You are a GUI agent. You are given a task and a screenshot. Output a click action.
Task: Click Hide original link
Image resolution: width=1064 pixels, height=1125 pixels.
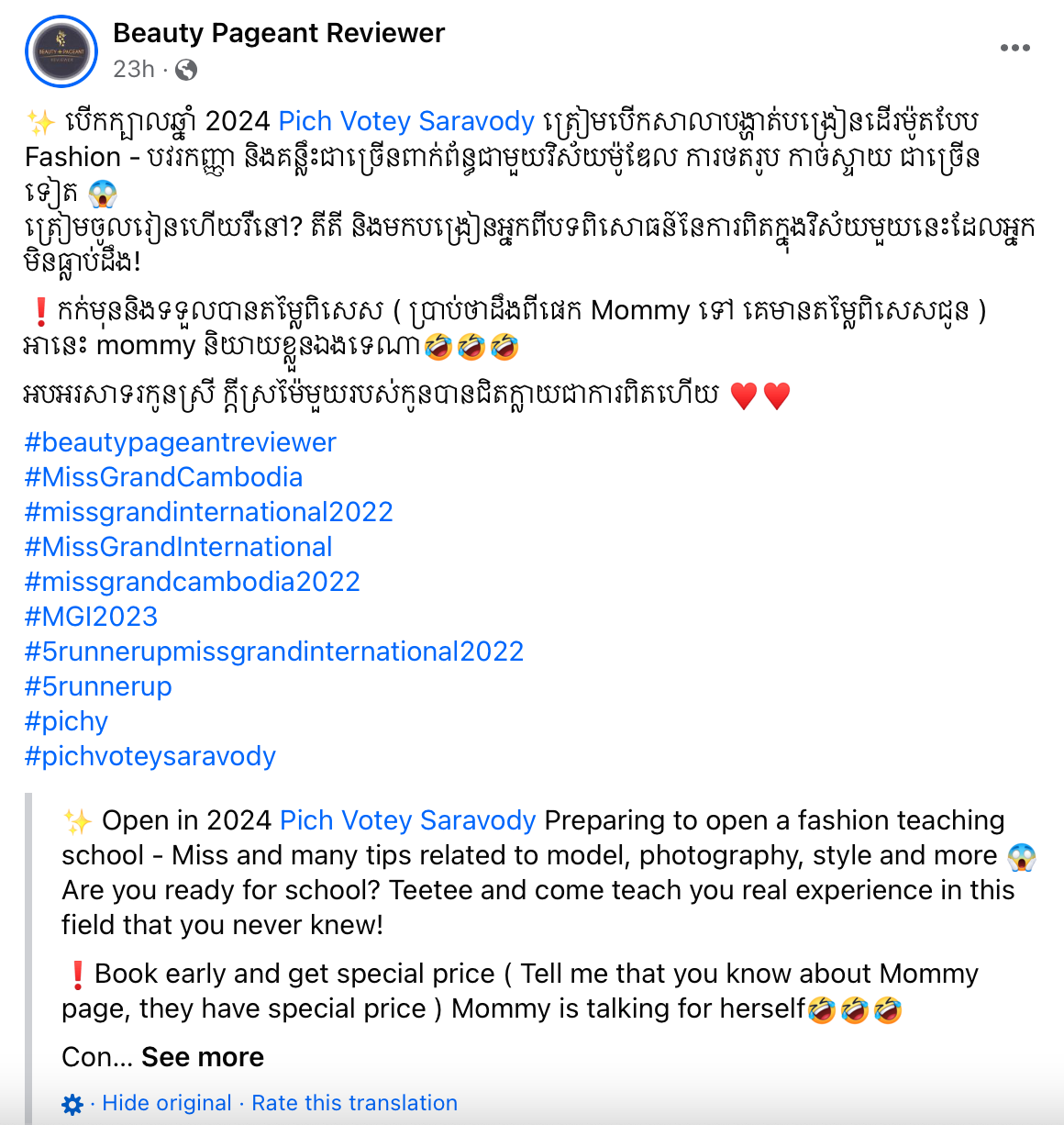167,1103
